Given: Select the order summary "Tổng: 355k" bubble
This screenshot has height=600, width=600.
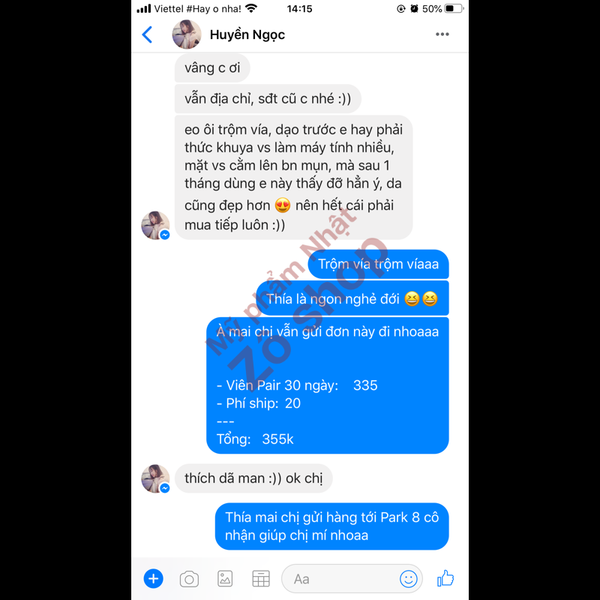Looking at the screenshot, I should click(327, 385).
